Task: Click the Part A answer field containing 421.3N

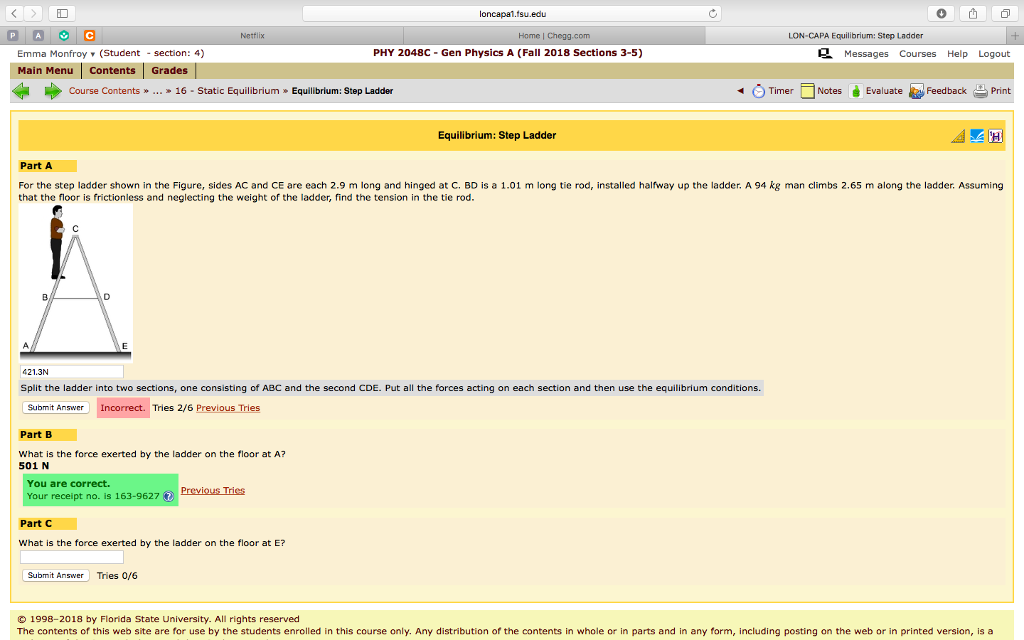Action: pyautogui.click(x=72, y=372)
